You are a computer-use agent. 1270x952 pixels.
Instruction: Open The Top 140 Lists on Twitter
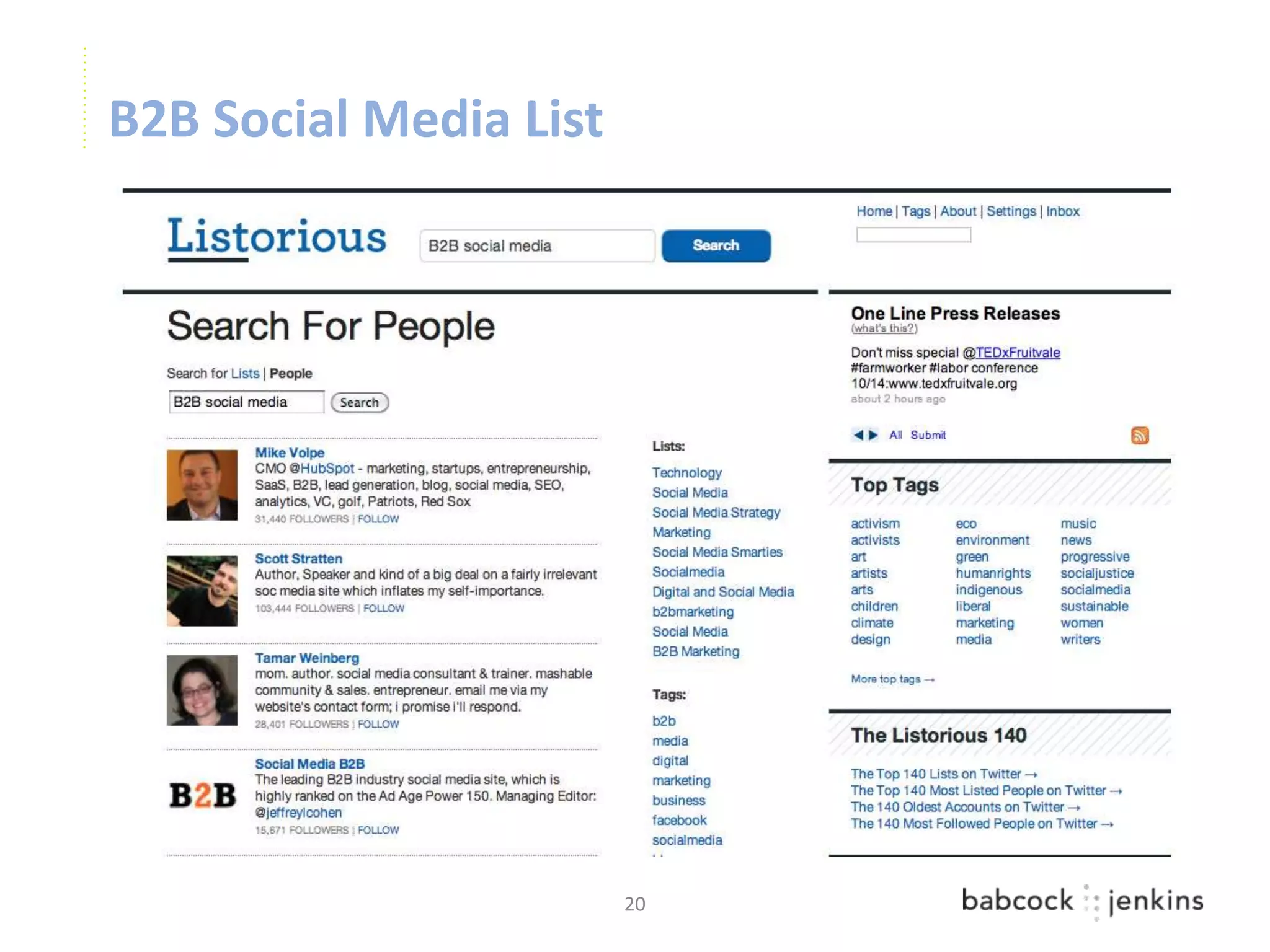pyautogui.click(x=944, y=774)
